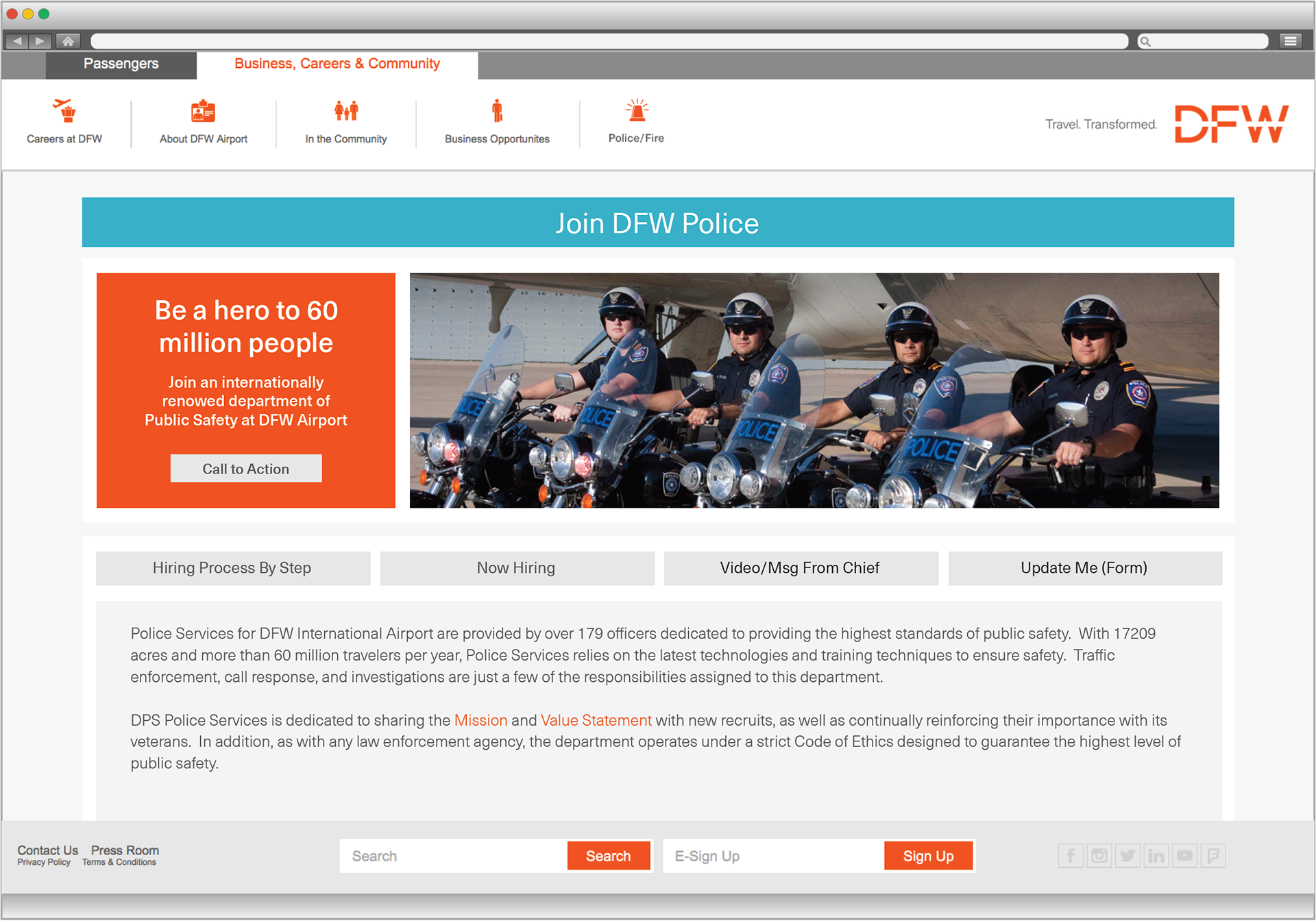This screenshot has width=1316, height=921.
Task: Click the browser home button
Action: [x=68, y=41]
